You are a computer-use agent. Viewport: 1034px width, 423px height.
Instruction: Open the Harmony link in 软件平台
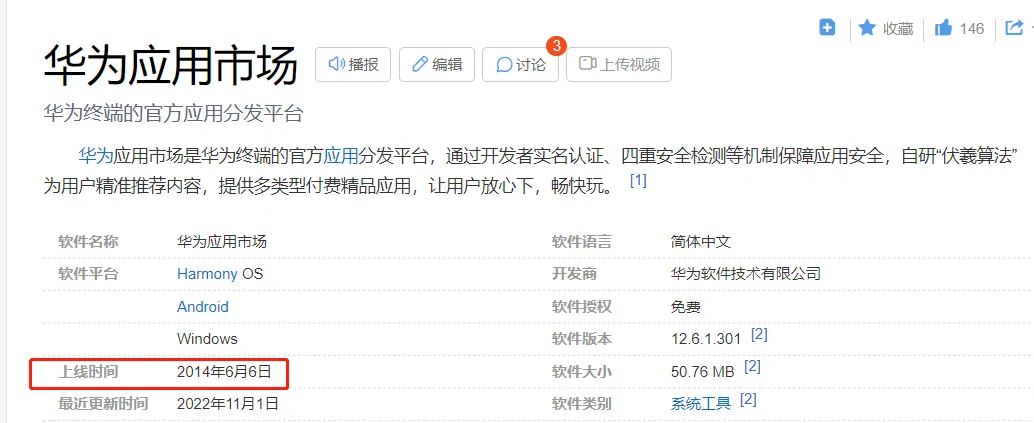(x=207, y=274)
